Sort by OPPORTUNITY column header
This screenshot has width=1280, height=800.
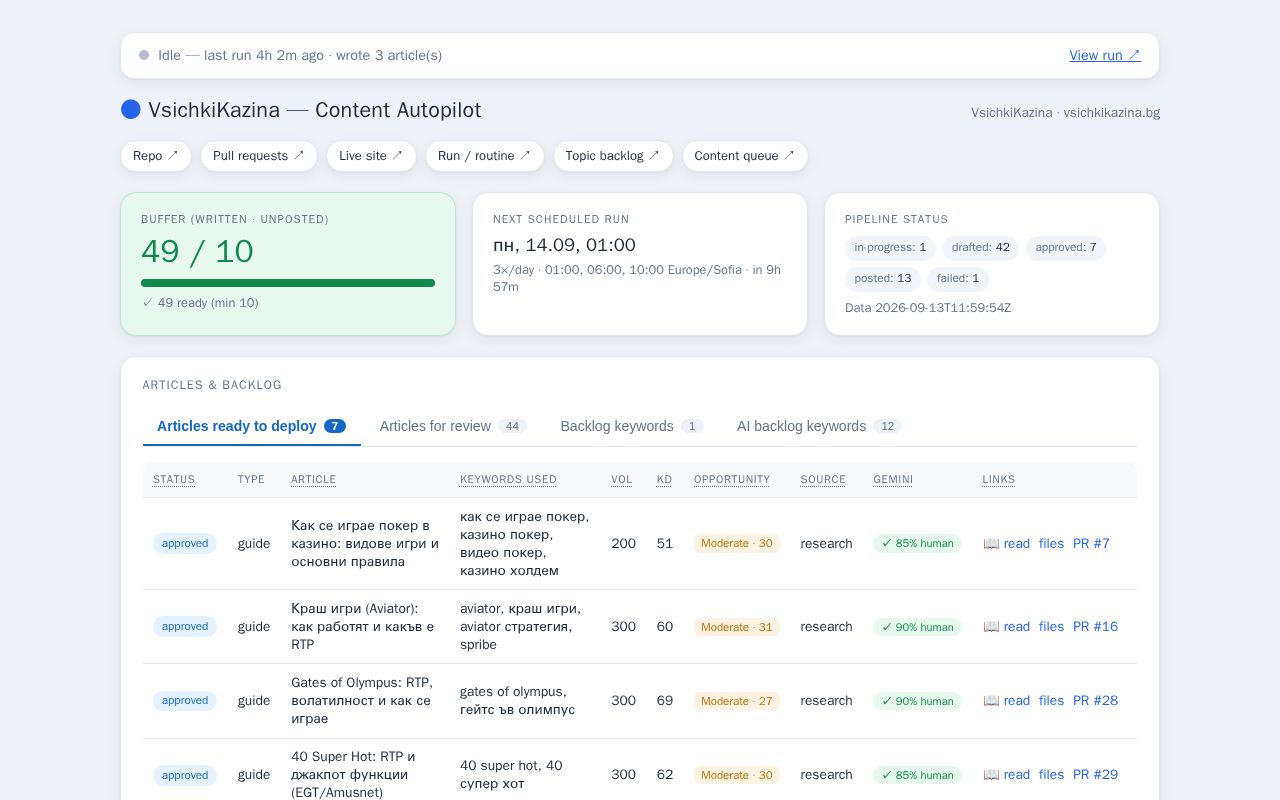(x=732, y=480)
